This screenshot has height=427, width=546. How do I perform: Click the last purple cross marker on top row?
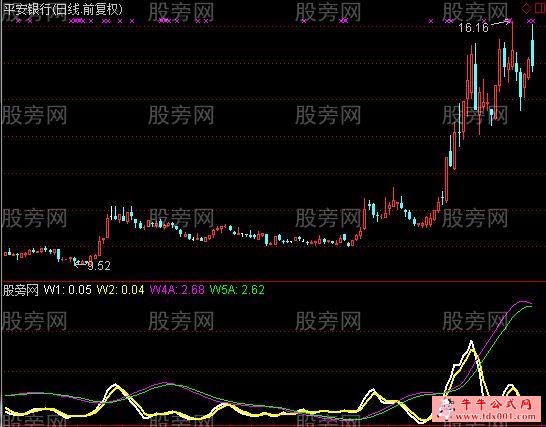click(x=531, y=21)
